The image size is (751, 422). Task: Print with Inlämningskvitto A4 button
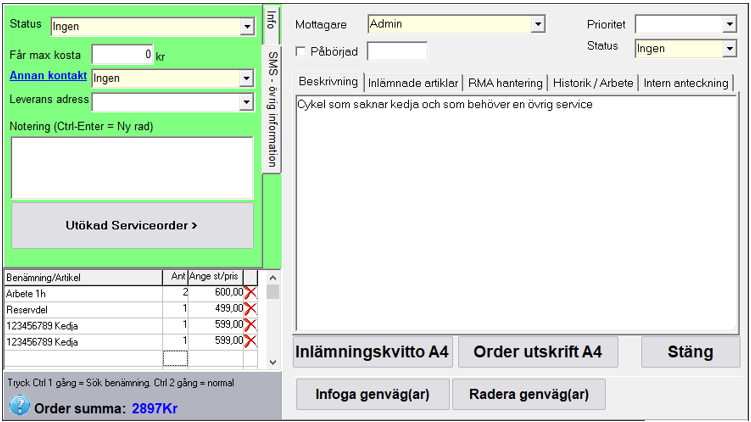click(x=373, y=352)
